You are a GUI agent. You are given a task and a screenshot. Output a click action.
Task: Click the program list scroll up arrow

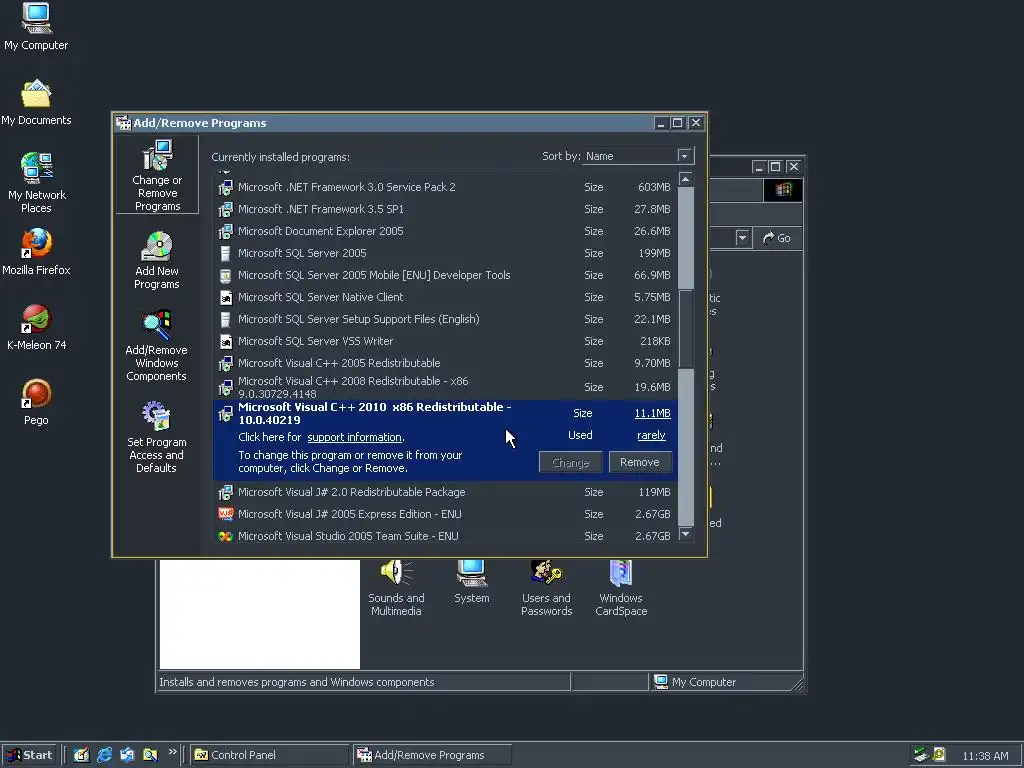(685, 179)
